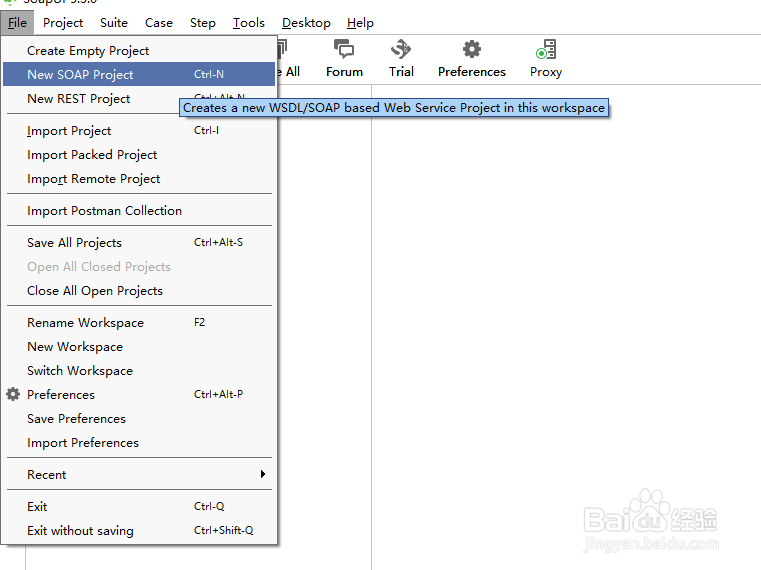Select New SOAP Project
The image size is (761, 570).
139,74
